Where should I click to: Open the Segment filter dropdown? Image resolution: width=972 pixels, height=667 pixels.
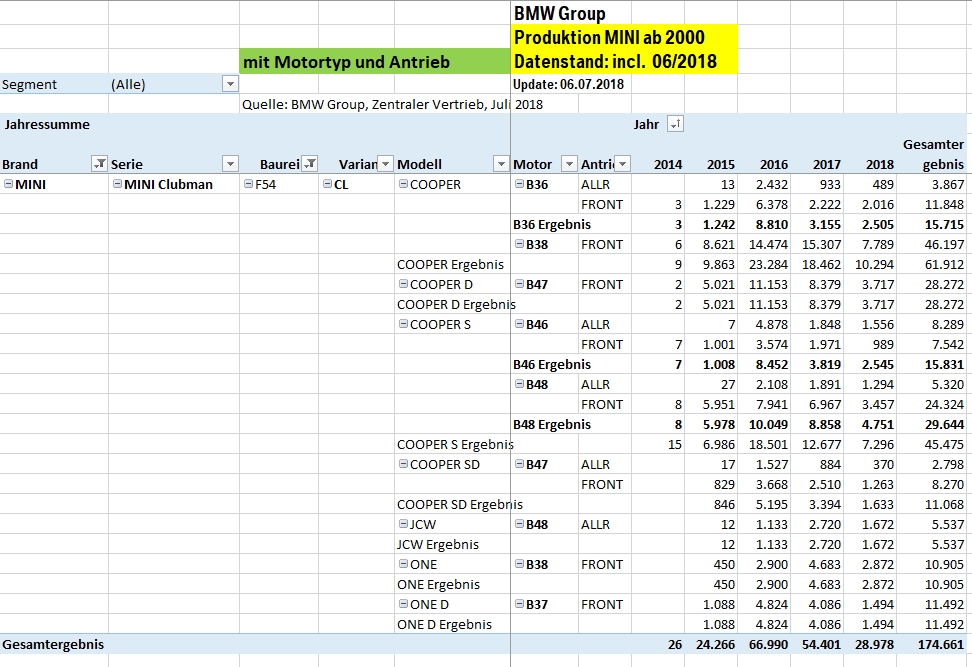point(230,84)
